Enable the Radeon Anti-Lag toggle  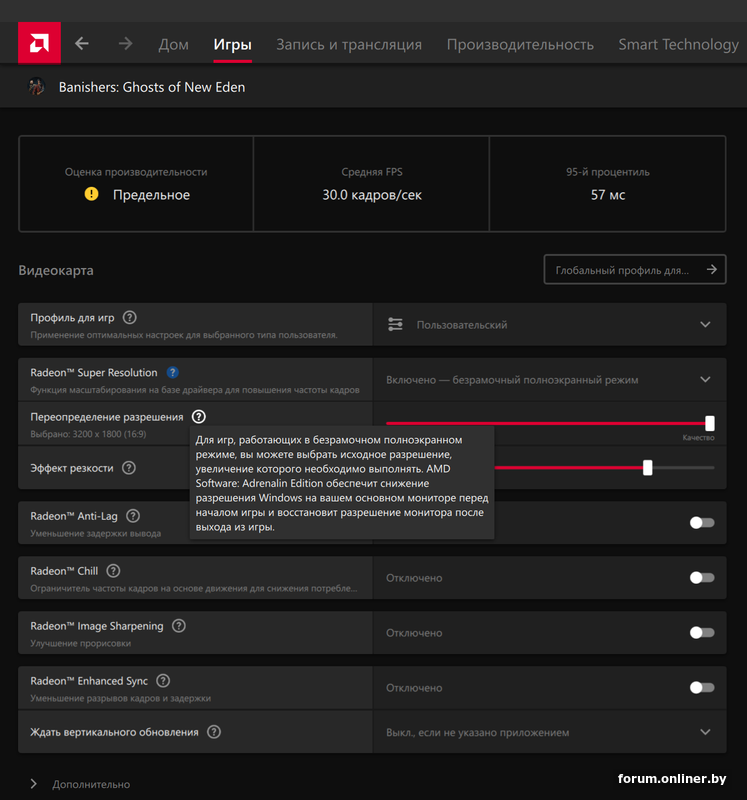pyautogui.click(x=702, y=523)
